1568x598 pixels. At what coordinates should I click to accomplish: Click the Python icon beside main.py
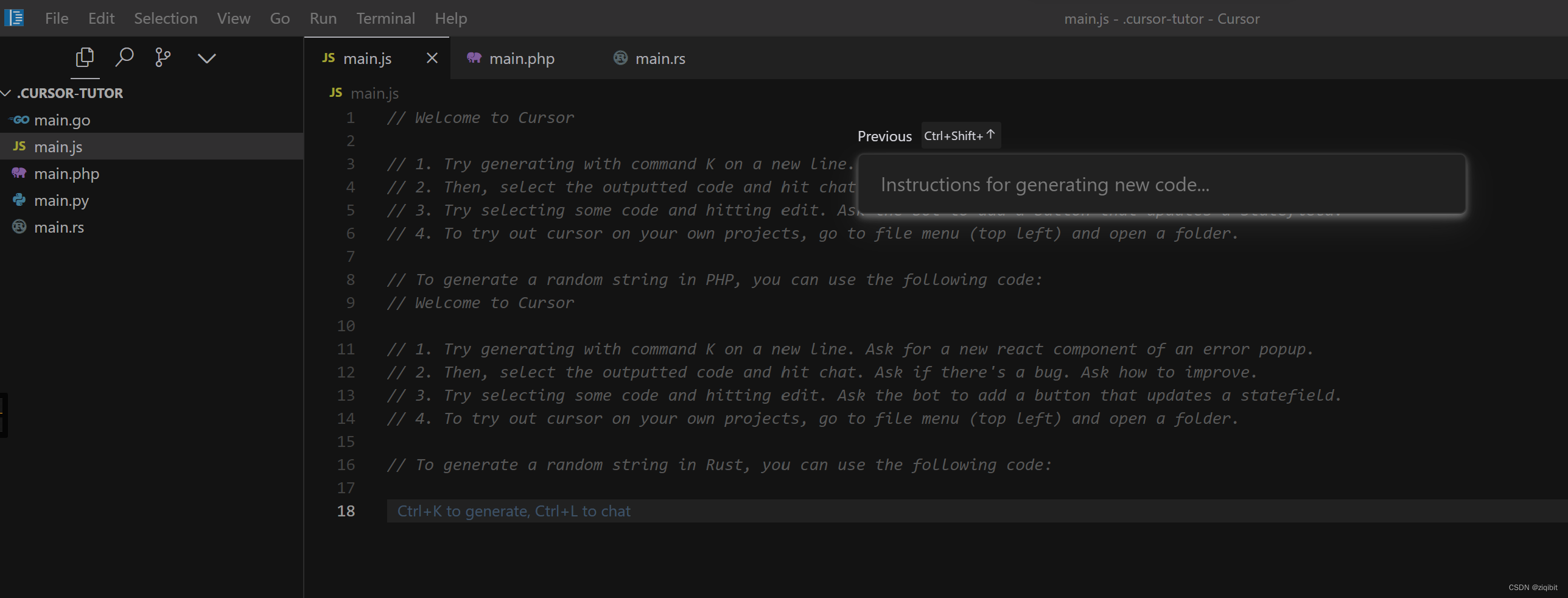(19, 200)
